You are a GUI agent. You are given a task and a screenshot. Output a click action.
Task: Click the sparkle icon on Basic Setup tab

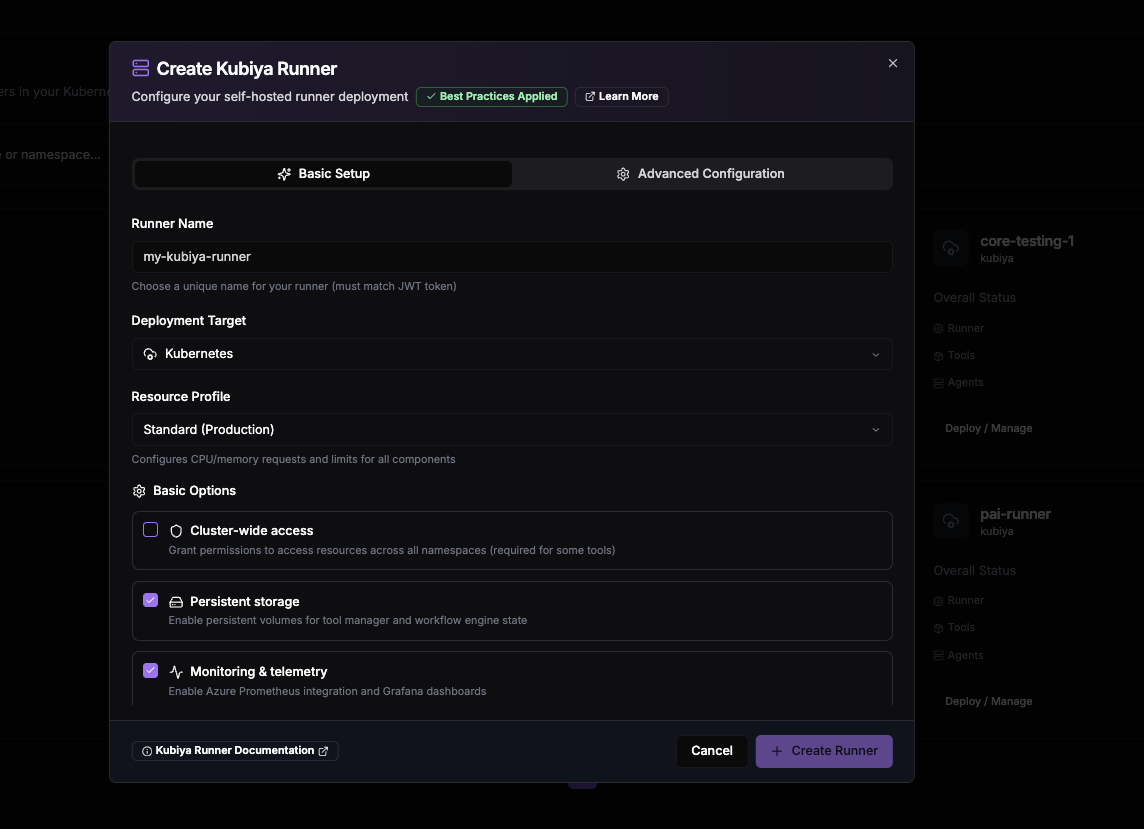(285, 174)
